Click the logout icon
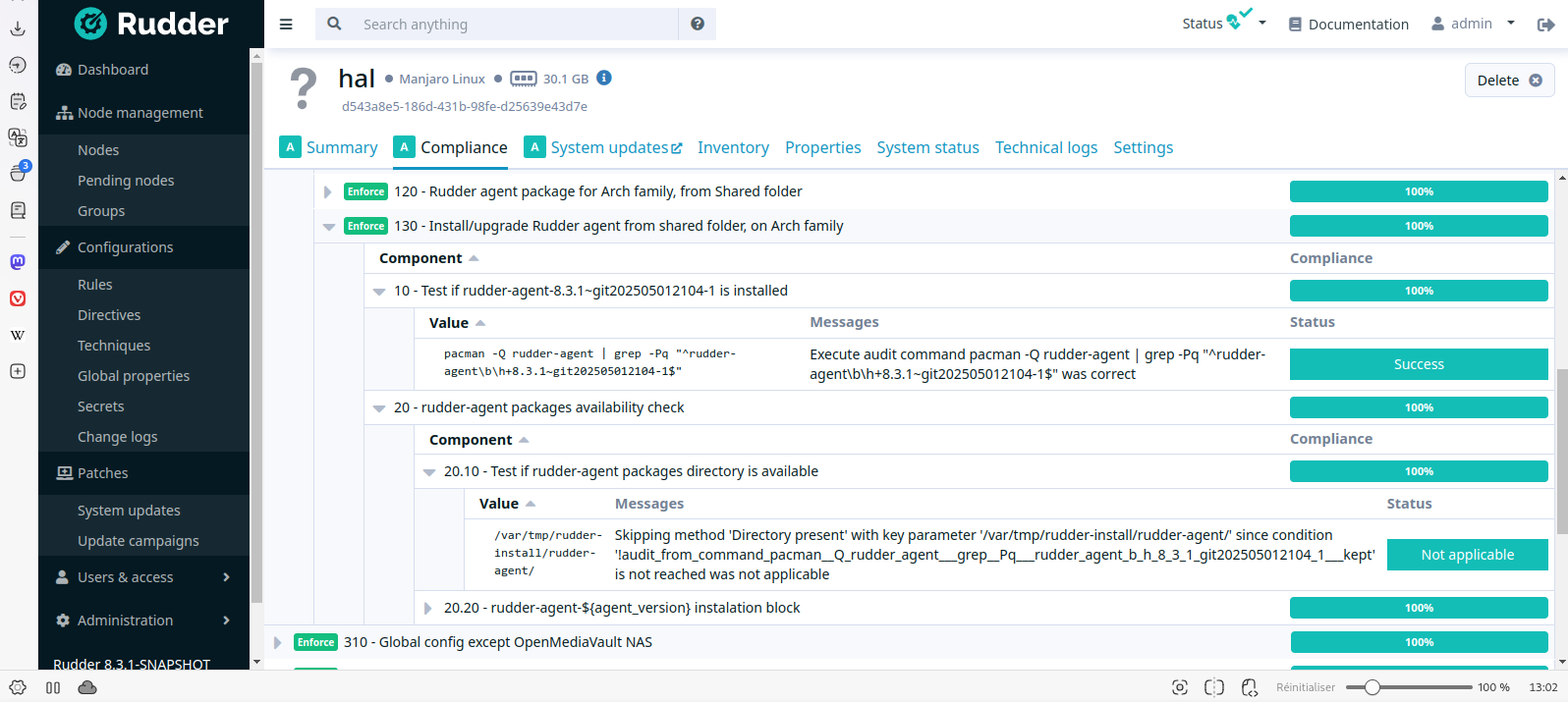Screen dimensions: 1568x702 [1546, 25]
